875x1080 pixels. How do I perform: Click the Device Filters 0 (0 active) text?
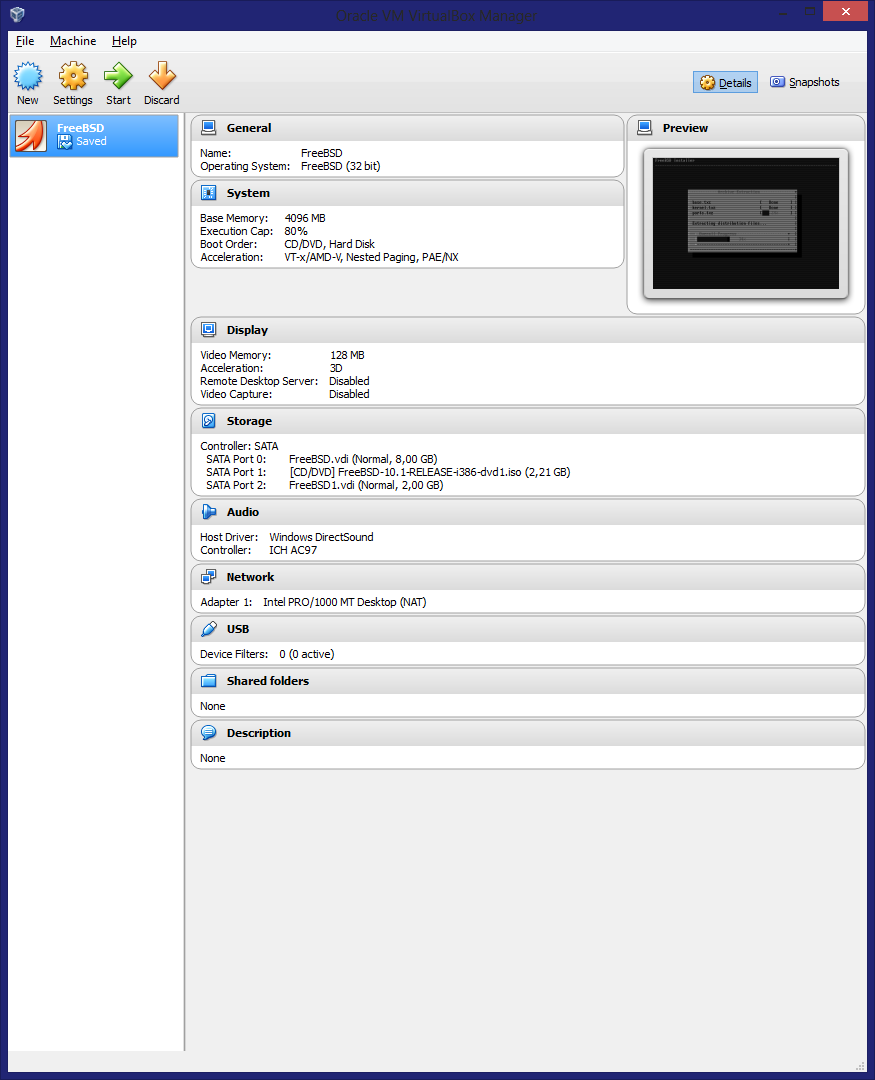(x=307, y=654)
